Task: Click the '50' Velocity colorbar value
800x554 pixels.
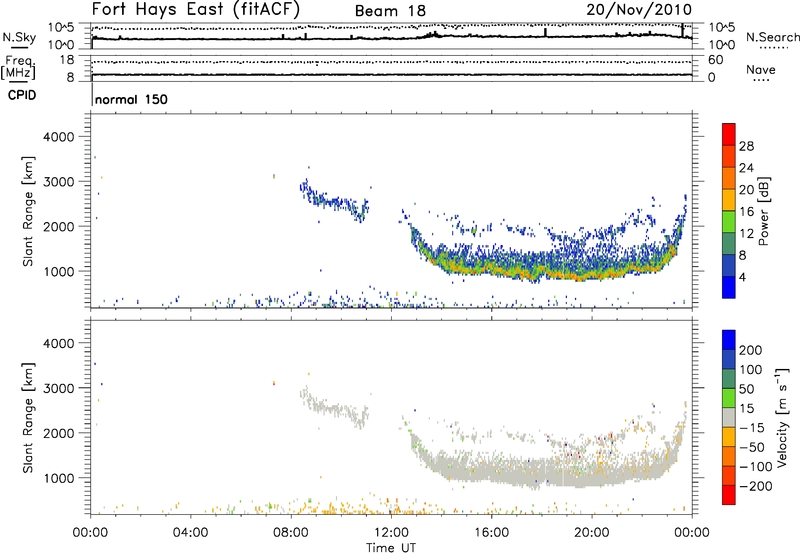Action: point(746,389)
